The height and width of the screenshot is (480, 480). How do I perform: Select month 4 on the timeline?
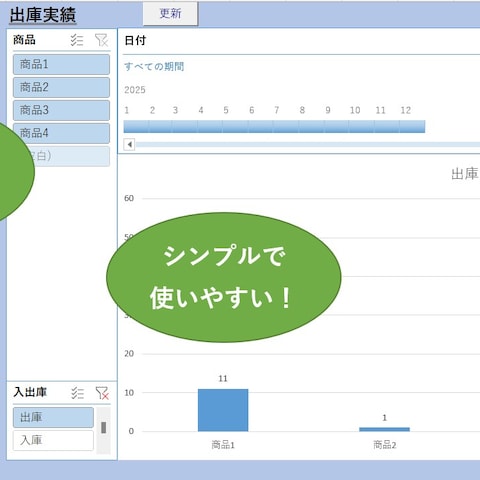[x=210, y=127]
